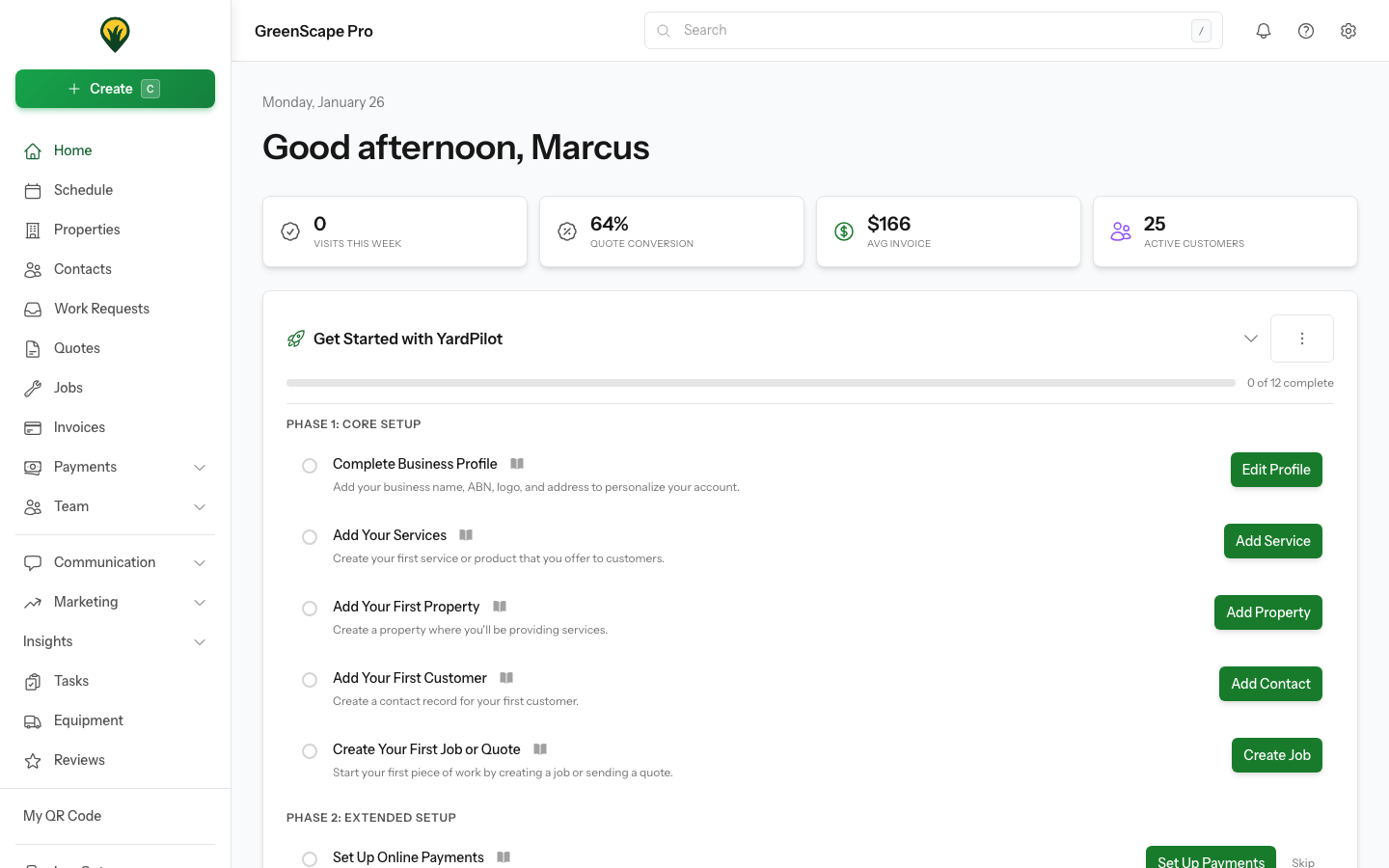
Task: Open the help question mark icon
Action: 1305,30
